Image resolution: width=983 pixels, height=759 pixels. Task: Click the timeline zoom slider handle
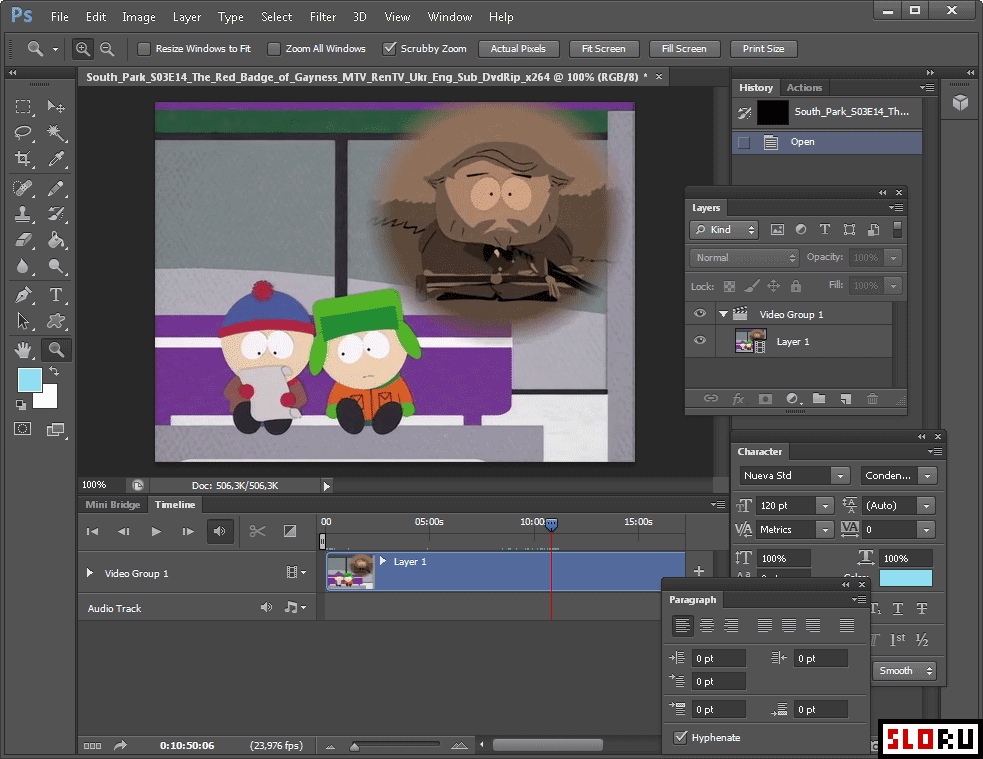[x=354, y=746]
